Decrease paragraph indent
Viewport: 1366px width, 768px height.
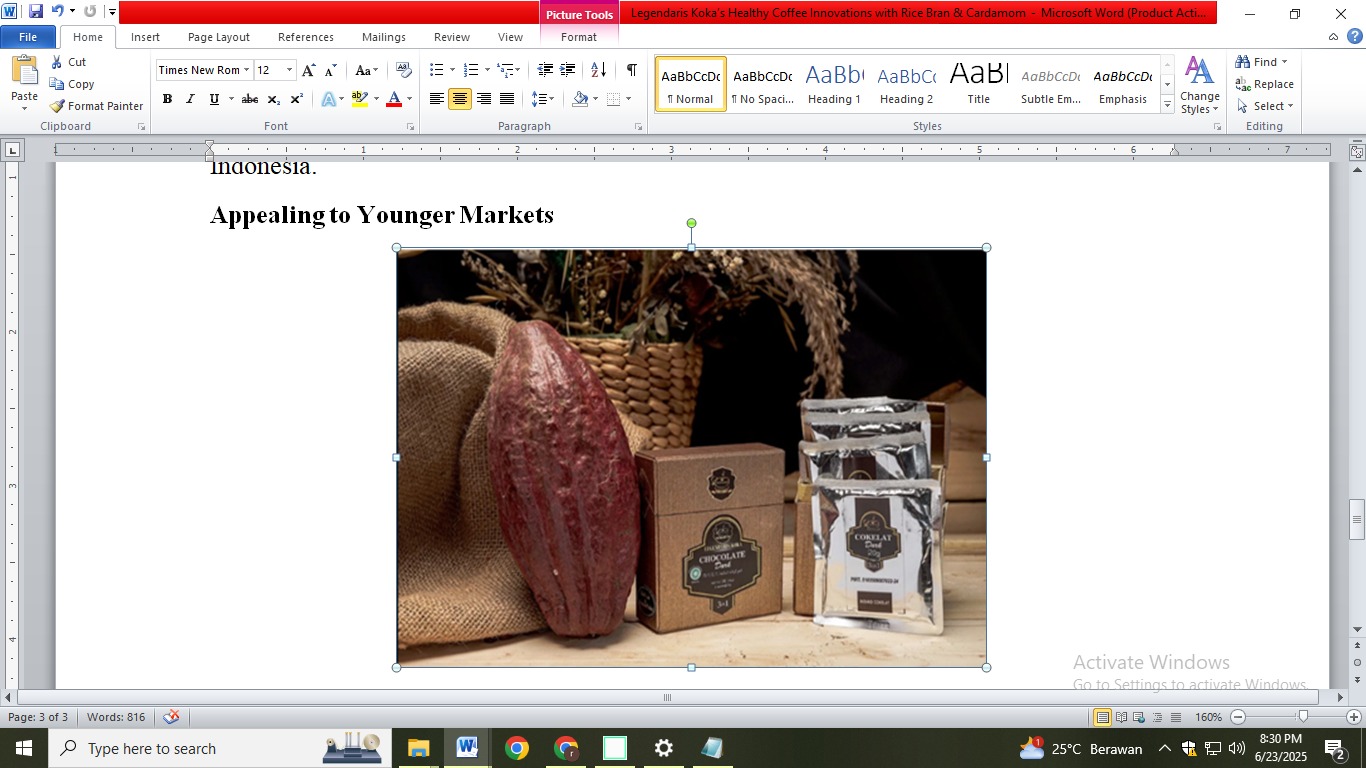click(545, 70)
